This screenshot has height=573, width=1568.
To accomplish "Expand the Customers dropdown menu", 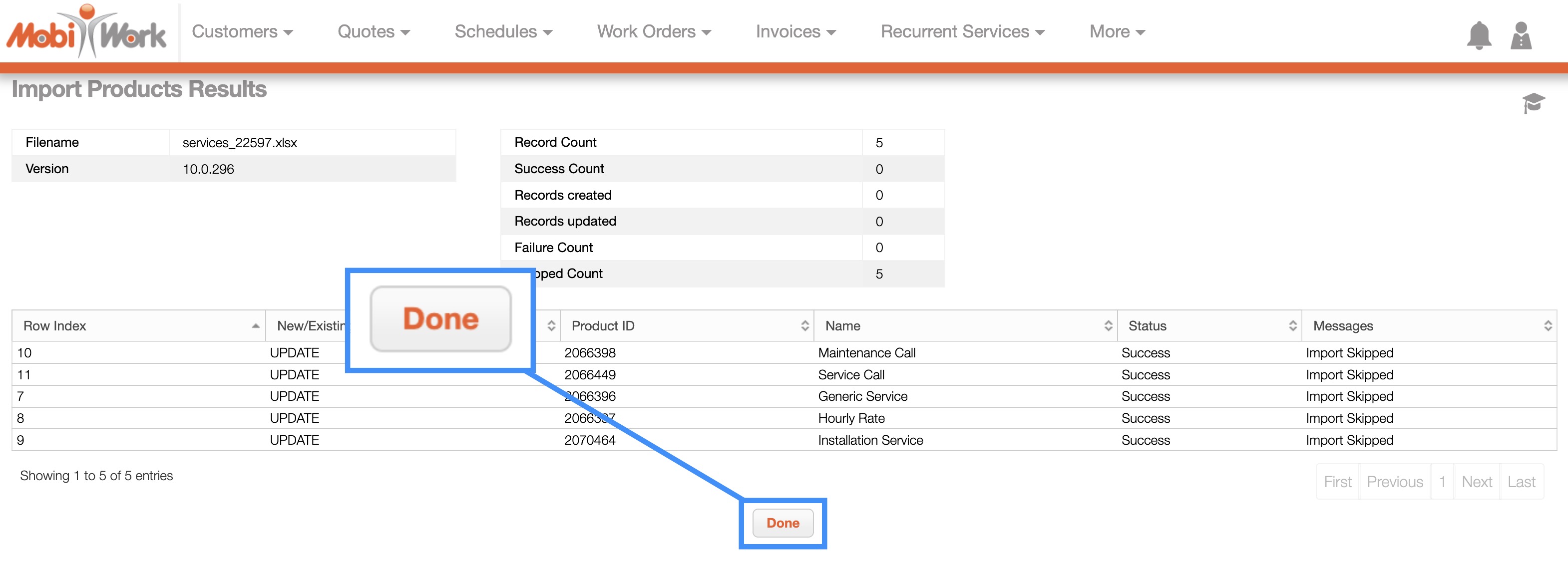I will tap(242, 31).
